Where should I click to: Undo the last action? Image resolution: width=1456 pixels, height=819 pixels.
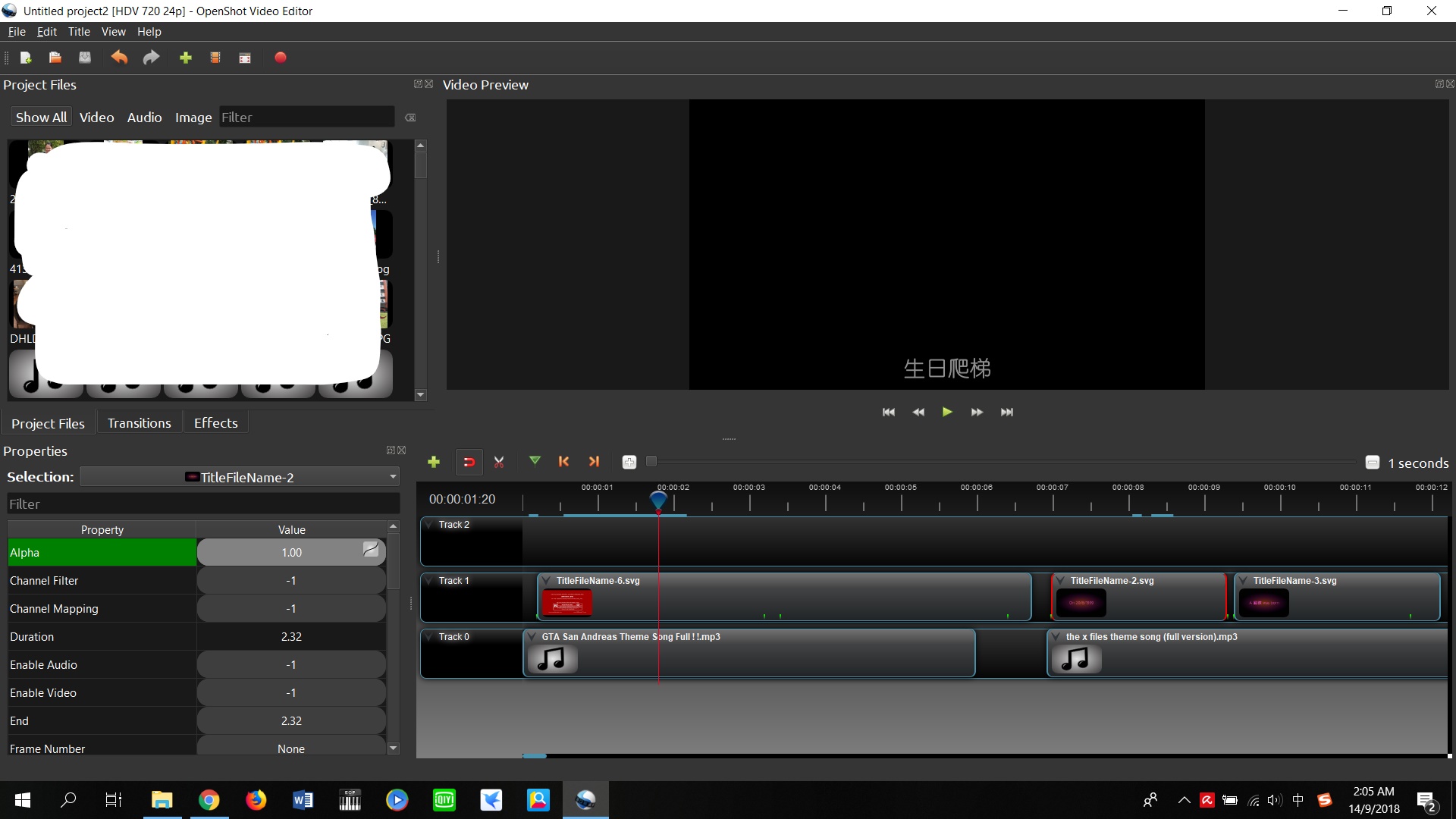point(119,58)
